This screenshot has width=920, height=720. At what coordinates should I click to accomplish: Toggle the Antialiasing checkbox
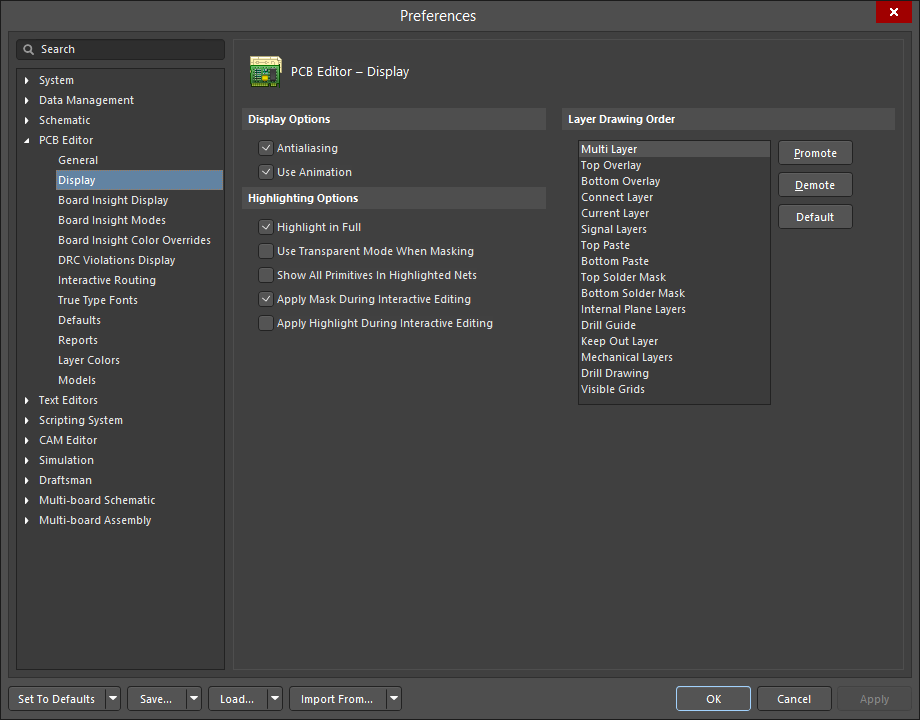pos(266,148)
